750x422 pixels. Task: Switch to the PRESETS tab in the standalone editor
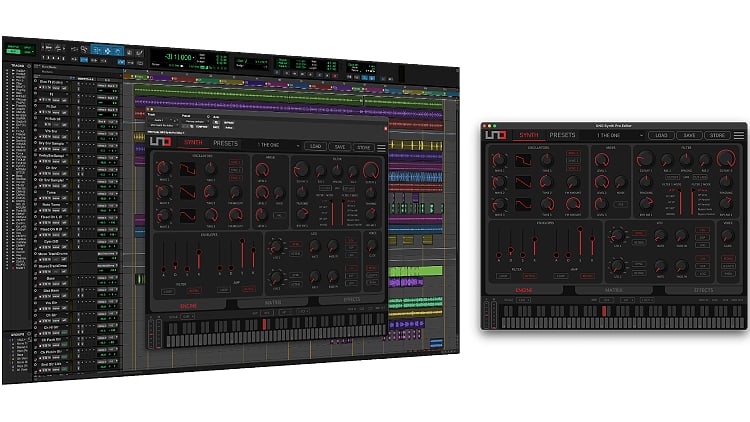click(x=562, y=135)
